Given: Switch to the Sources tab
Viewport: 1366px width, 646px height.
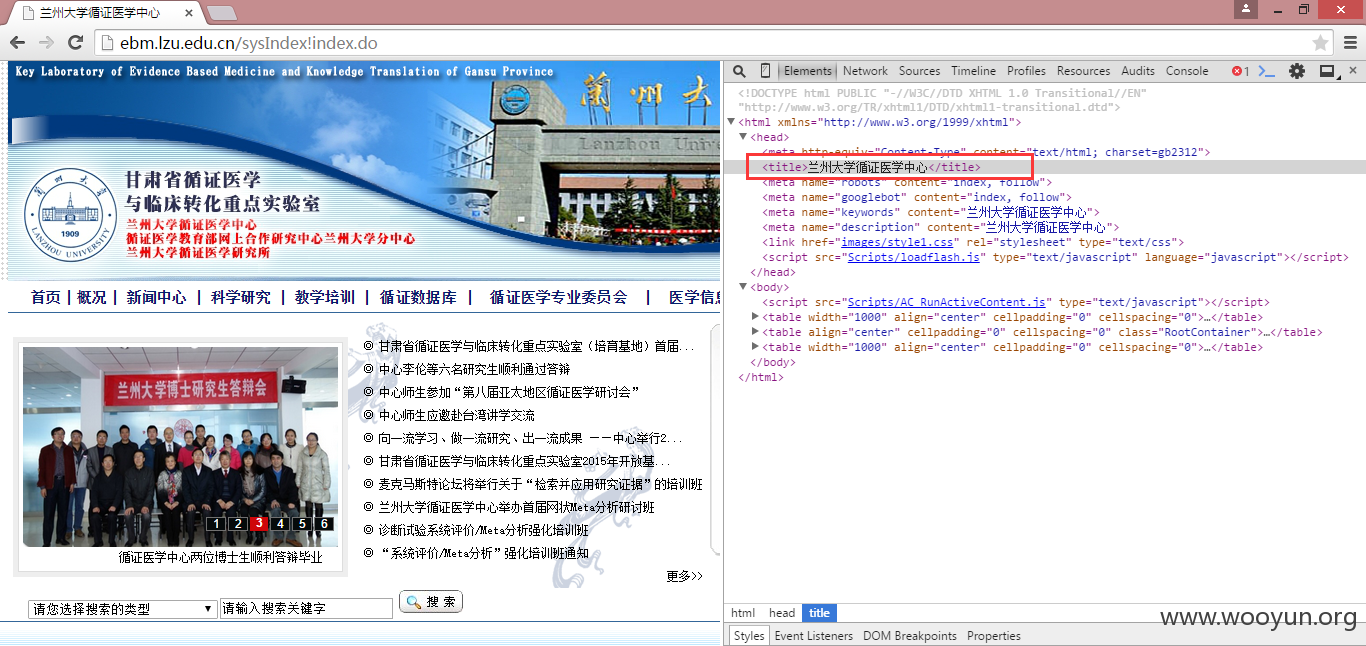Looking at the screenshot, I should tap(919, 71).
